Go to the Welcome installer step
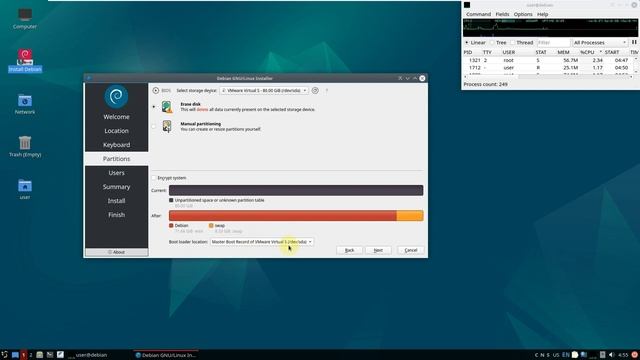Screen dimensions: 640x360 click(x=116, y=117)
